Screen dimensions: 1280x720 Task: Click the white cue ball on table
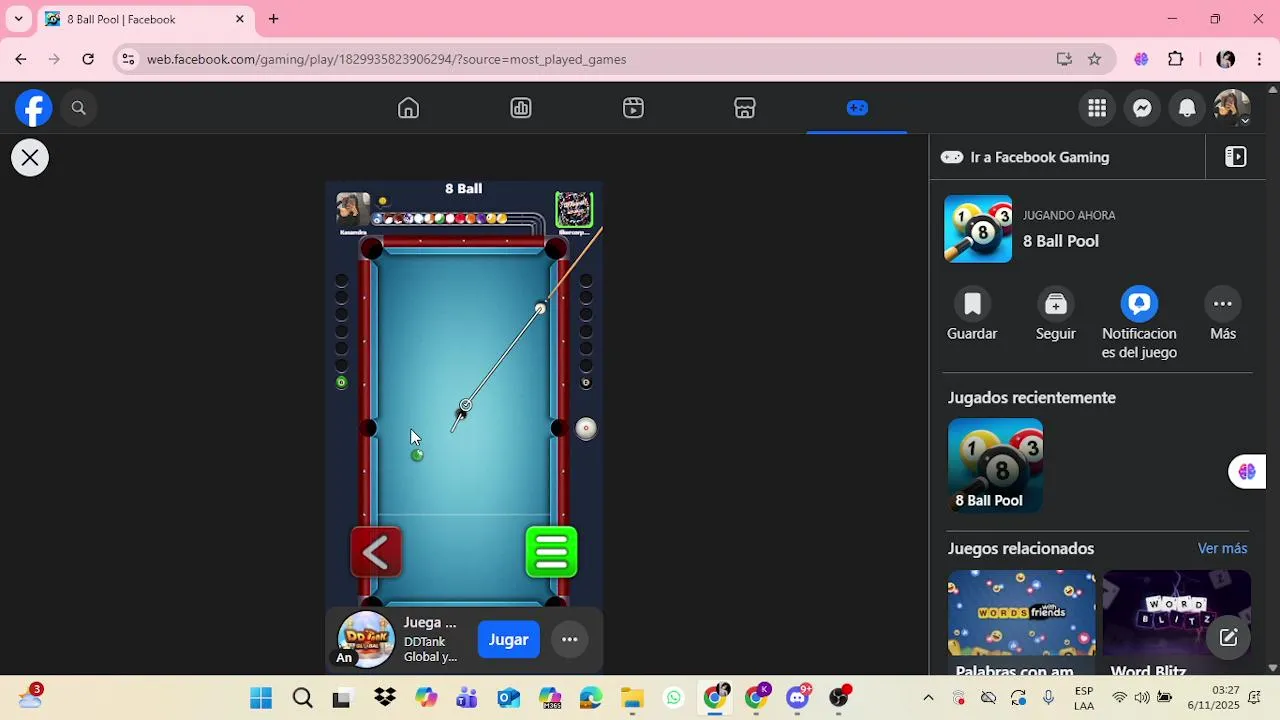point(540,308)
